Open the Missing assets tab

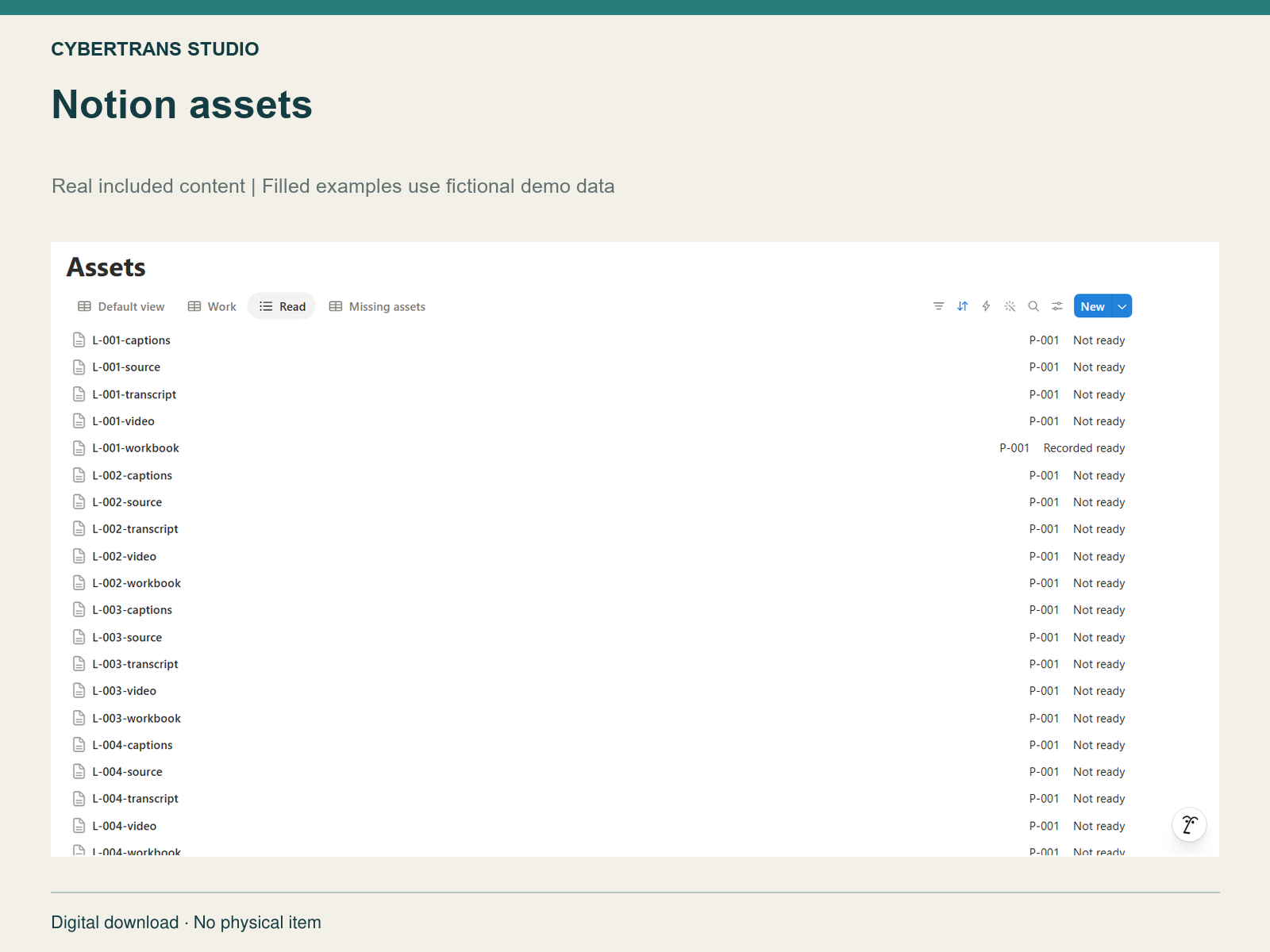pyautogui.click(x=377, y=306)
